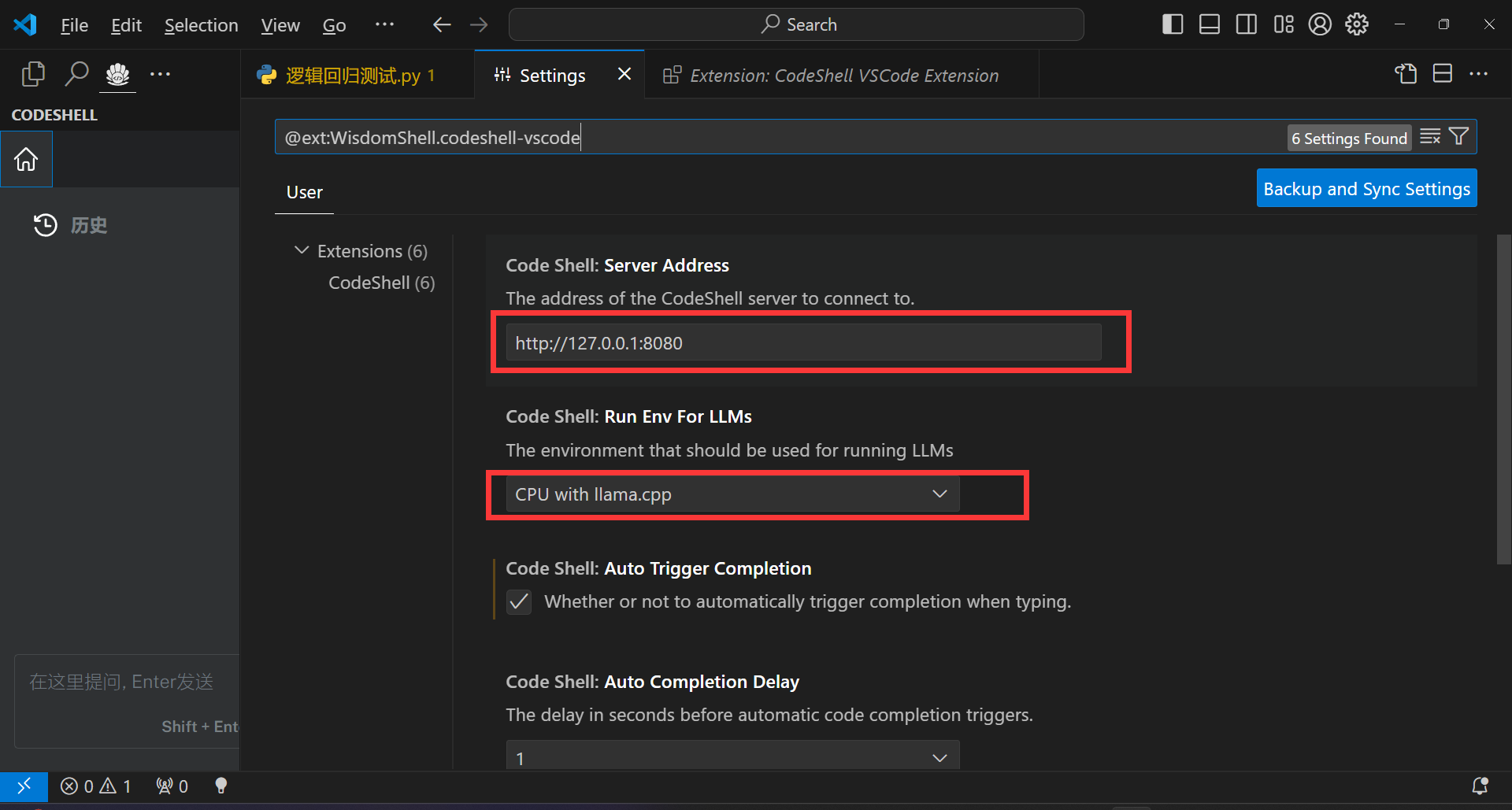Viewport: 1512px width, 810px height.
Task: Clear the settings search input icon
Action: coord(1430,137)
